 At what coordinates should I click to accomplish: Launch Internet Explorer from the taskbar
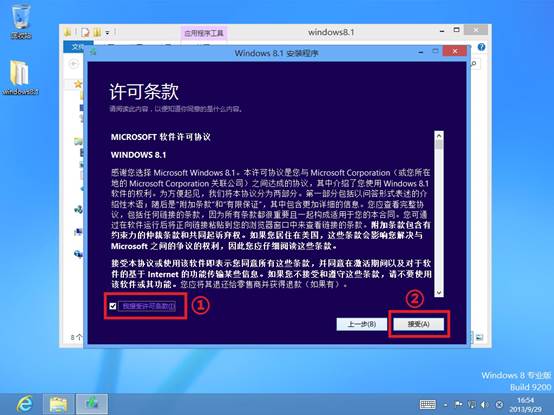(24, 404)
